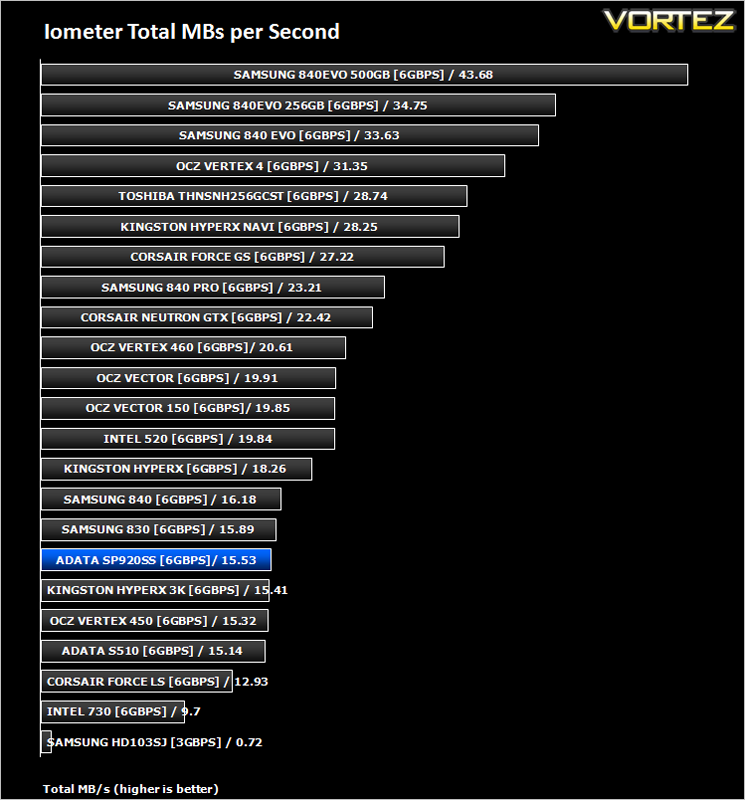Viewport: 745px width, 800px height.
Task: Click the Total MB/s axis caption
Action: pyautogui.click(x=131, y=789)
